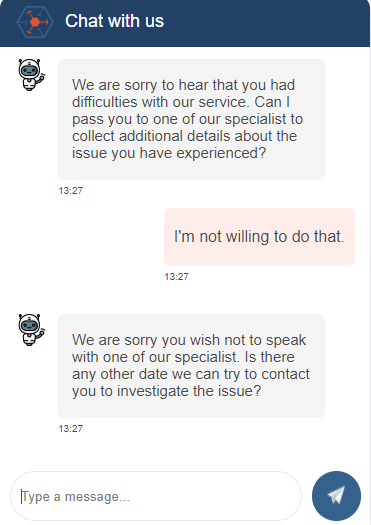Click the 13:27 timestamp under first message
Viewport: 371px width, 525px height.
(71, 191)
